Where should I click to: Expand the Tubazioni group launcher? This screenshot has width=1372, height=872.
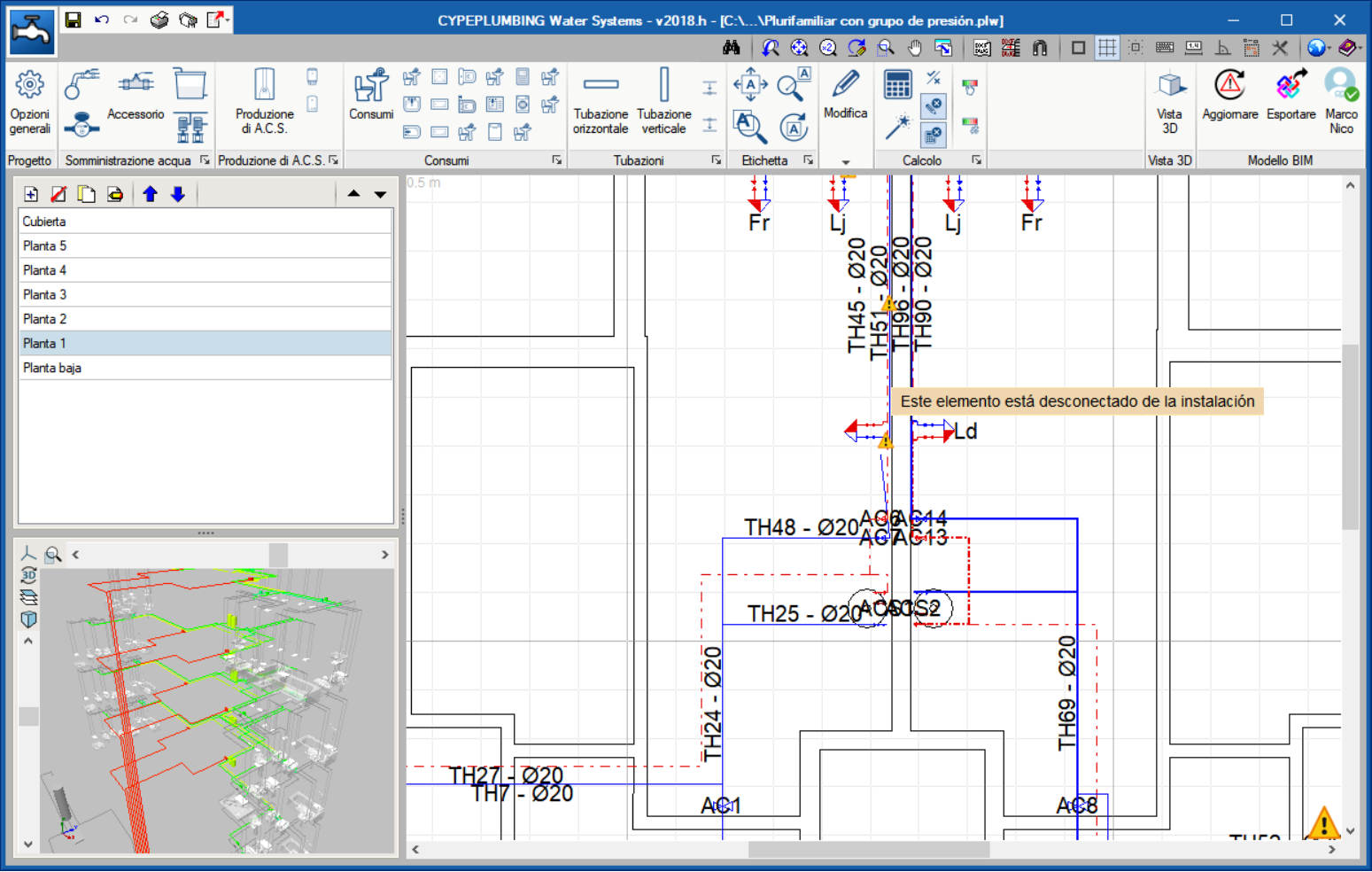[716, 160]
